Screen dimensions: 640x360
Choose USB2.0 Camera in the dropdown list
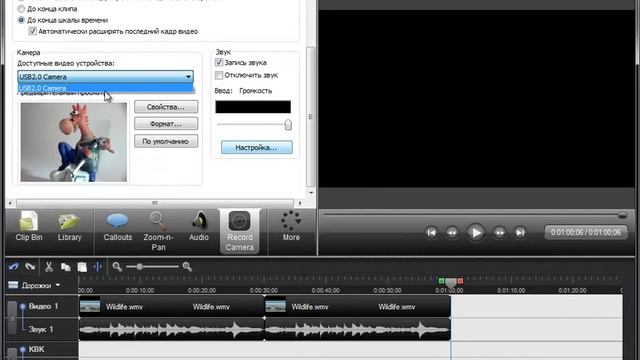pos(105,88)
